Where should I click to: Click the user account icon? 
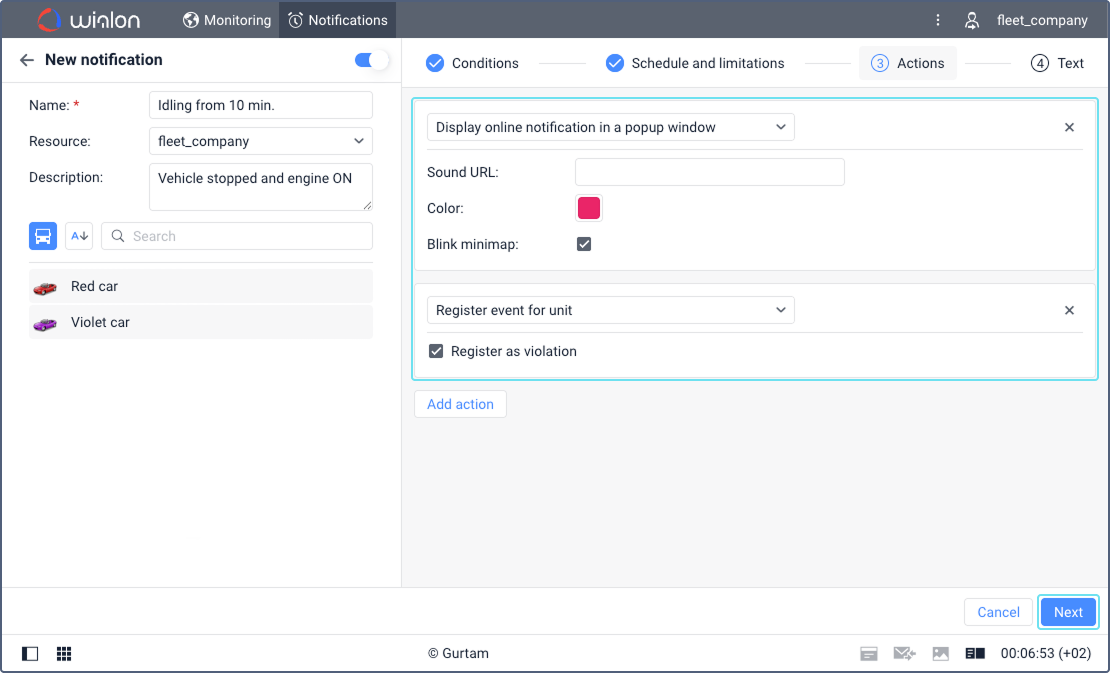(x=971, y=20)
